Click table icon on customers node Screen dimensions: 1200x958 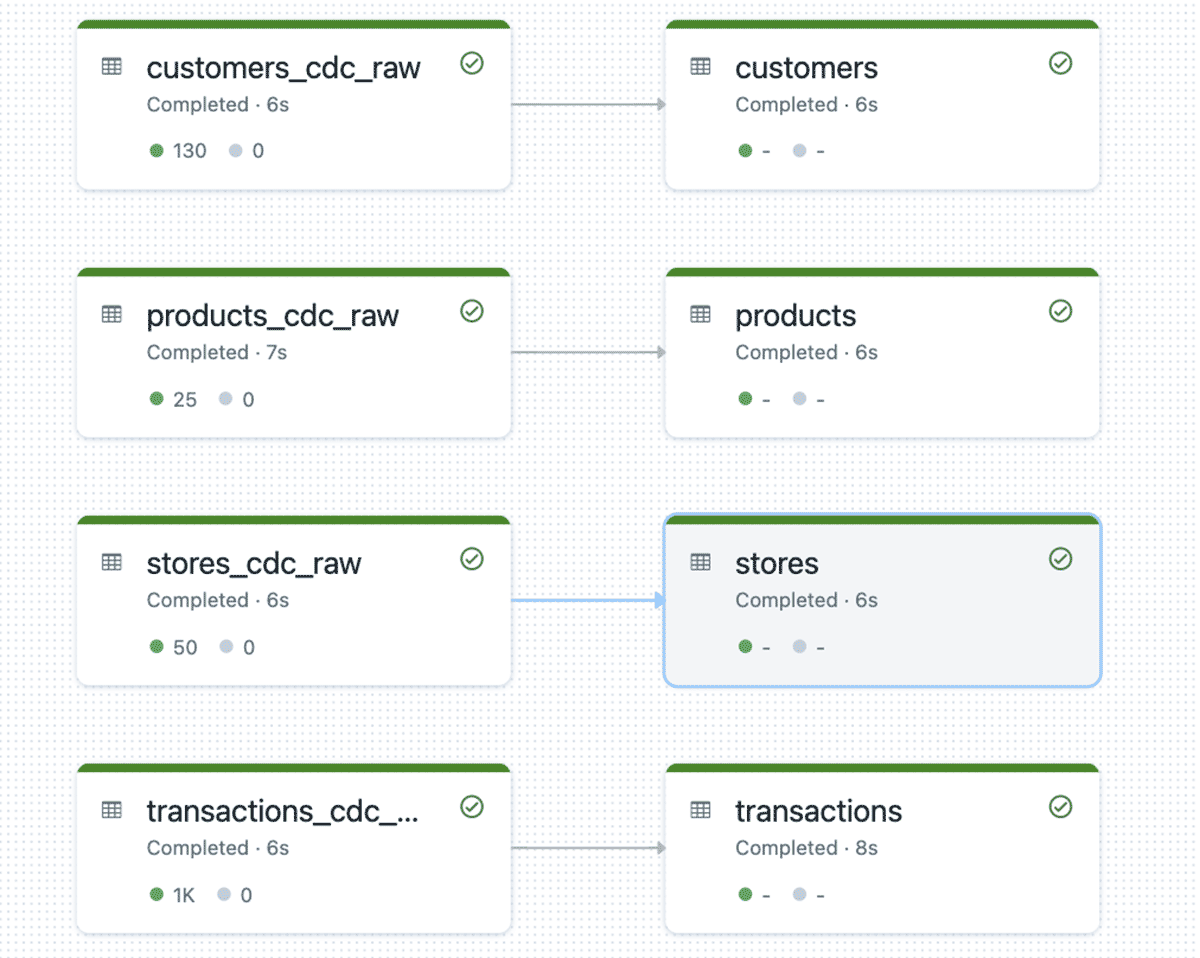pyautogui.click(x=701, y=67)
